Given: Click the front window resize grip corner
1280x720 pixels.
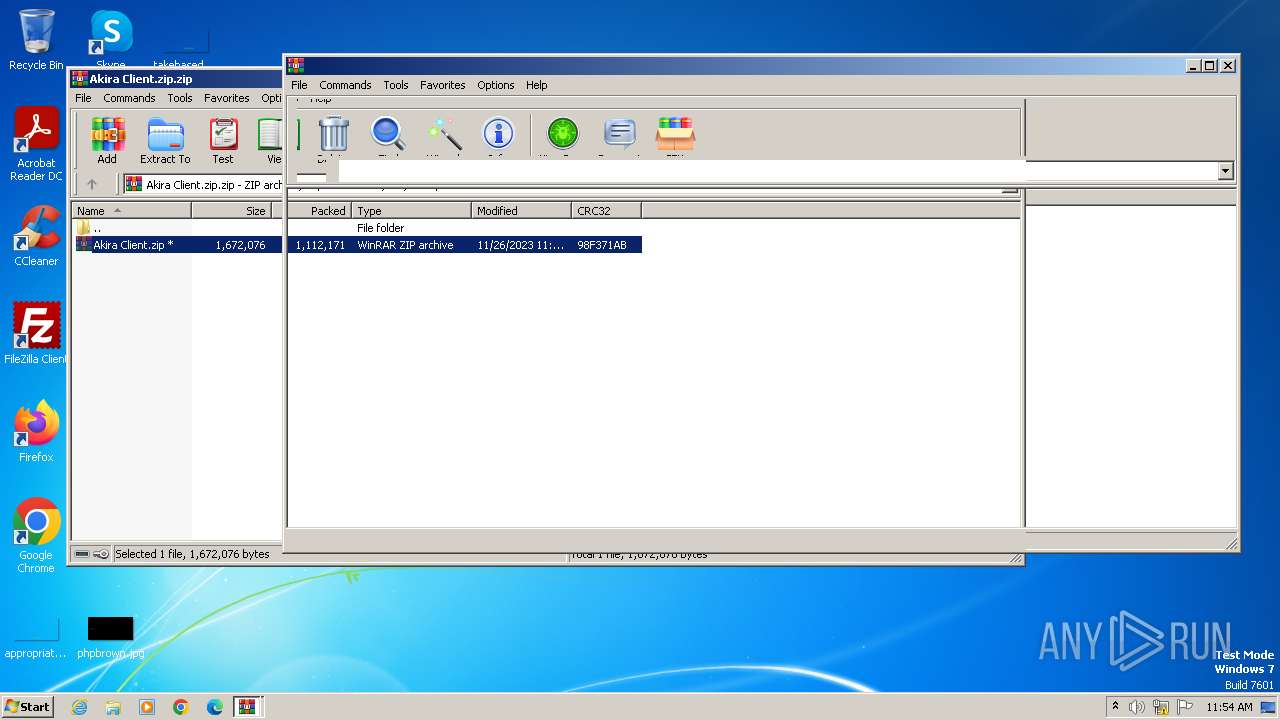Looking at the screenshot, I should pyautogui.click(x=1232, y=544).
